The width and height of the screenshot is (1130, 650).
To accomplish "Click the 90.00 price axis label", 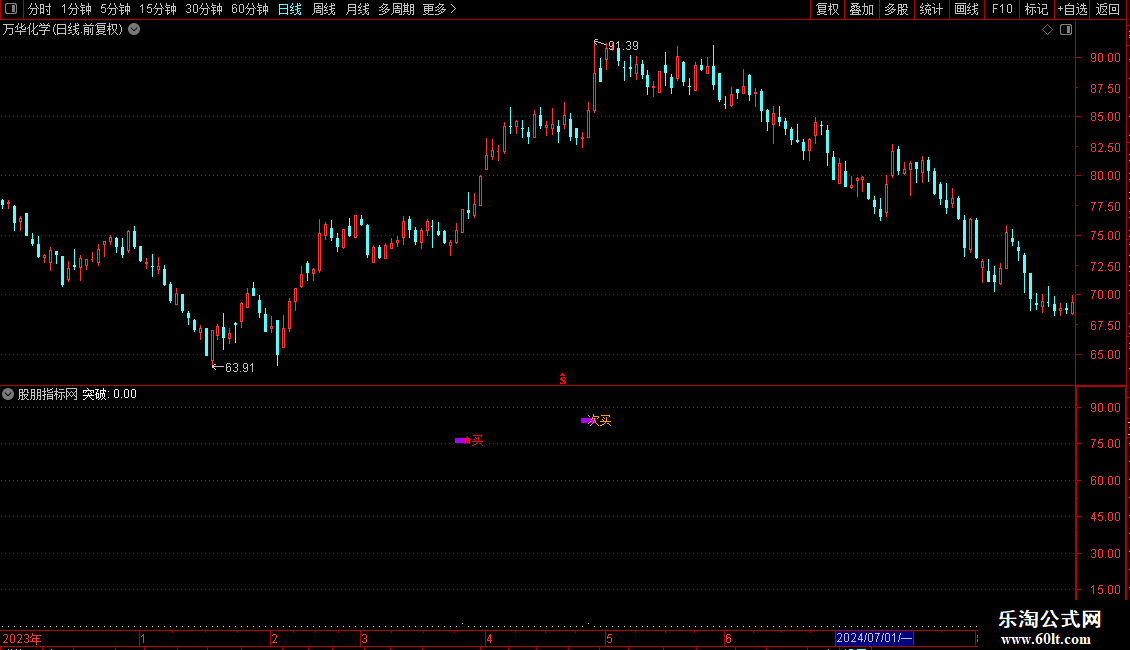I will pos(1105,58).
